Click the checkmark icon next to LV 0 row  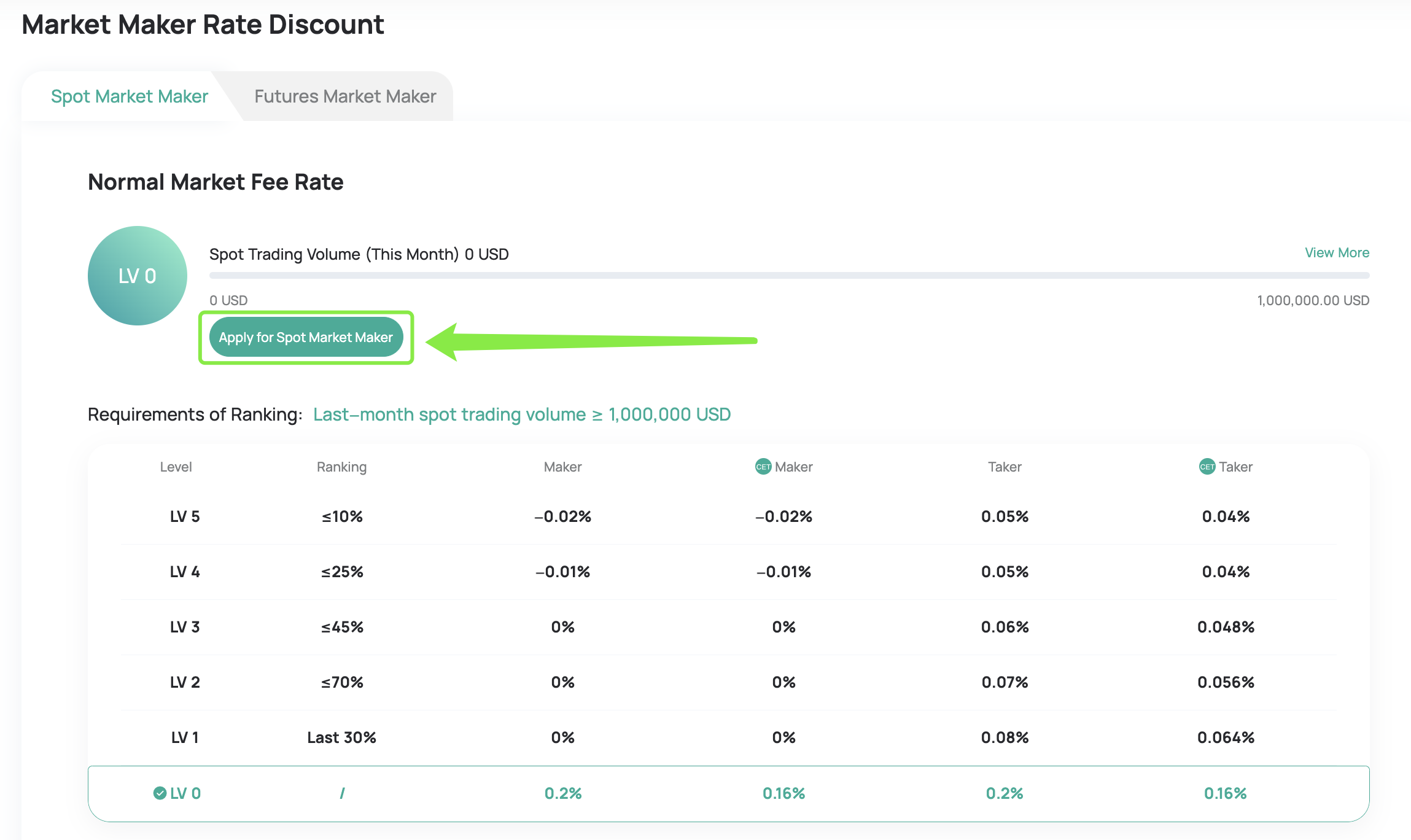[x=160, y=793]
